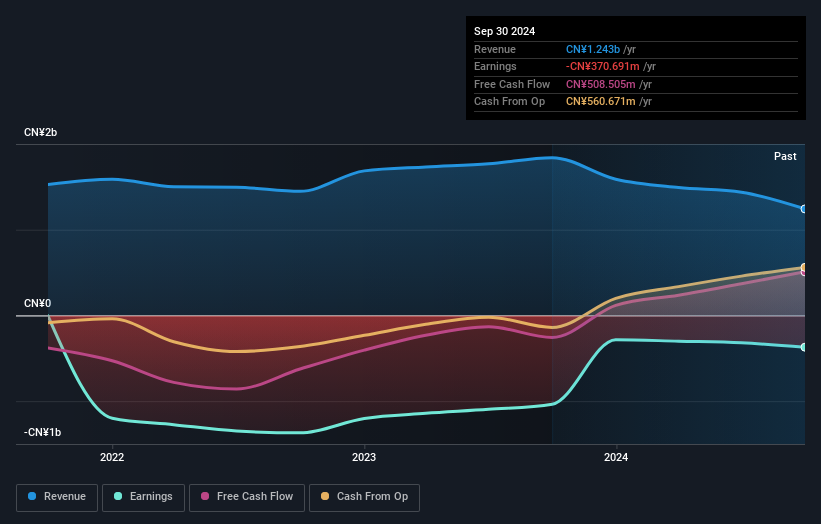The image size is (821, 524).
Task: Click the orange Cash From Op endpoint marker
Action: pyautogui.click(x=804, y=267)
